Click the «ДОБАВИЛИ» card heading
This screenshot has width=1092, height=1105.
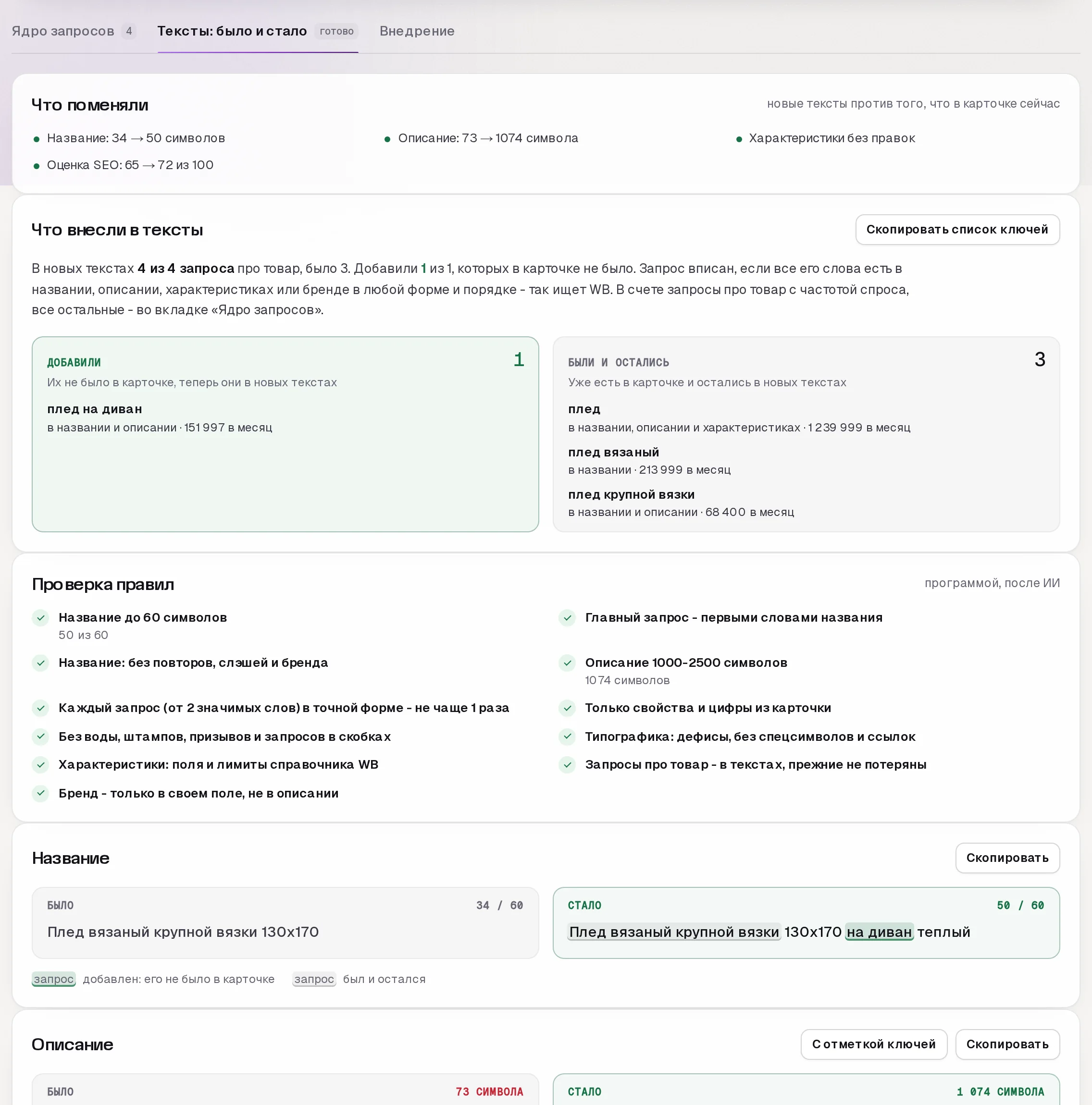[74, 362]
